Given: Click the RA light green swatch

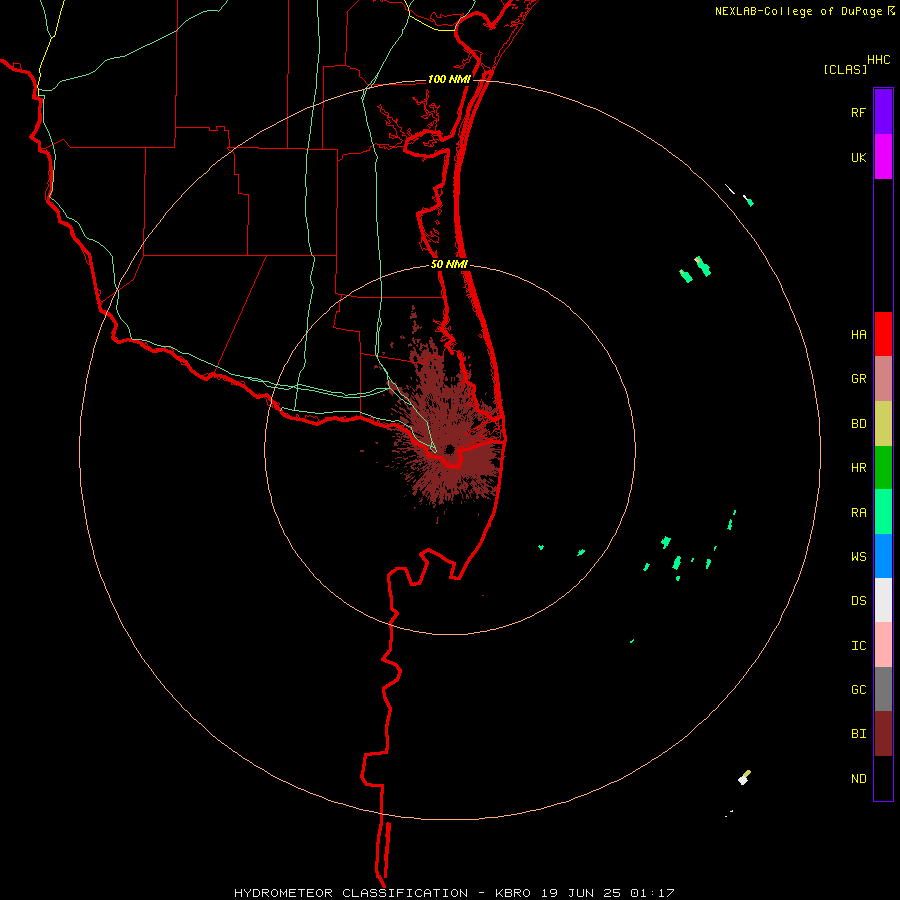Looking at the screenshot, I should click(x=883, y=512).
